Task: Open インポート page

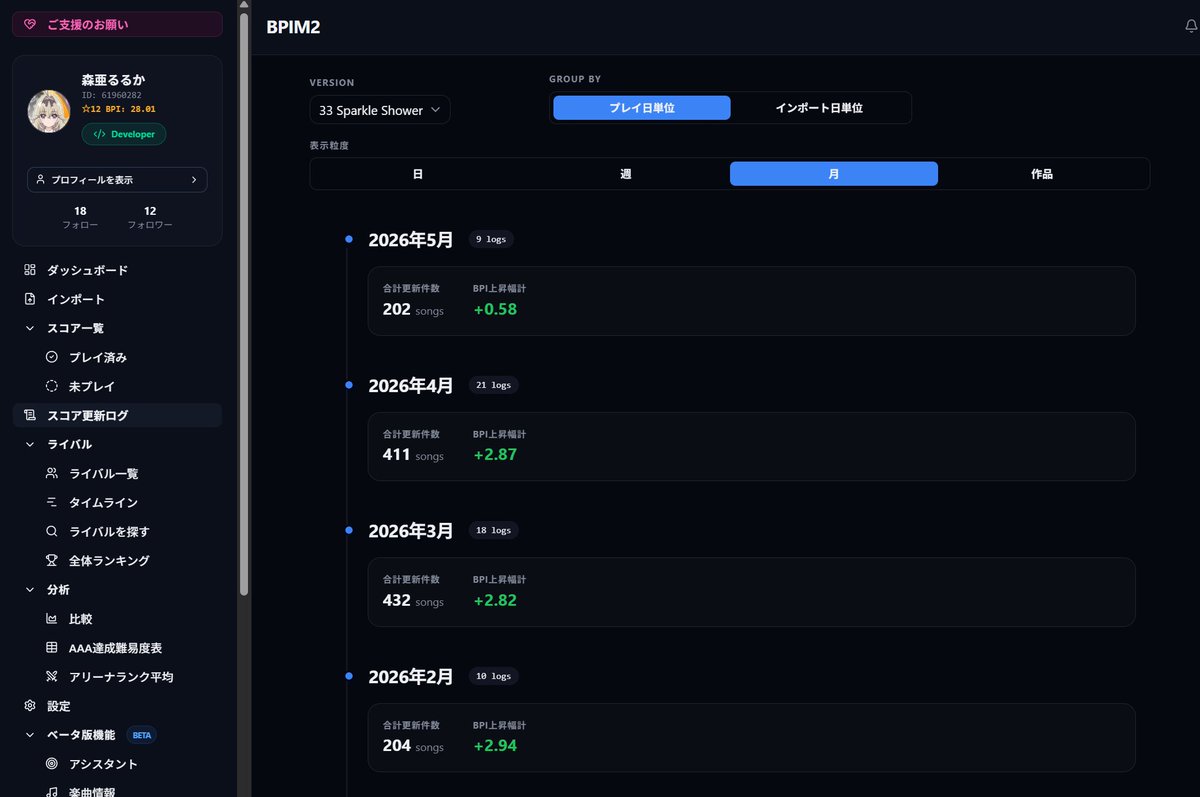Action: 117,299
